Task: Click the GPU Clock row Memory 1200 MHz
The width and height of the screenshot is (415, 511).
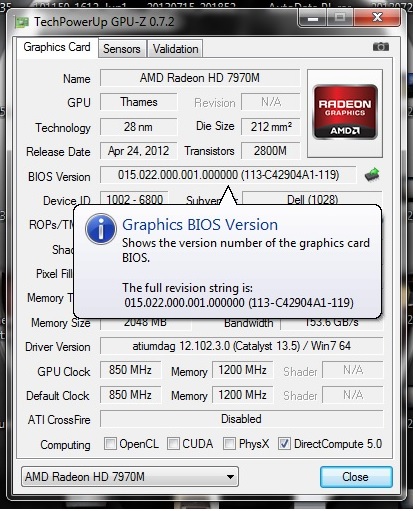Action: [243, 370]
